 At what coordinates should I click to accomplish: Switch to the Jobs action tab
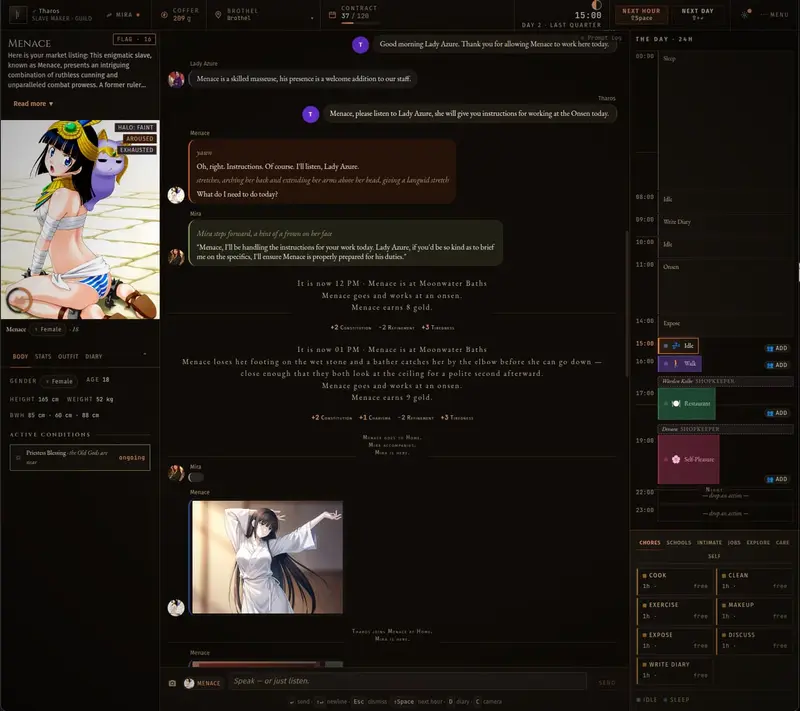pyautogui.click(x=734, y=543)
